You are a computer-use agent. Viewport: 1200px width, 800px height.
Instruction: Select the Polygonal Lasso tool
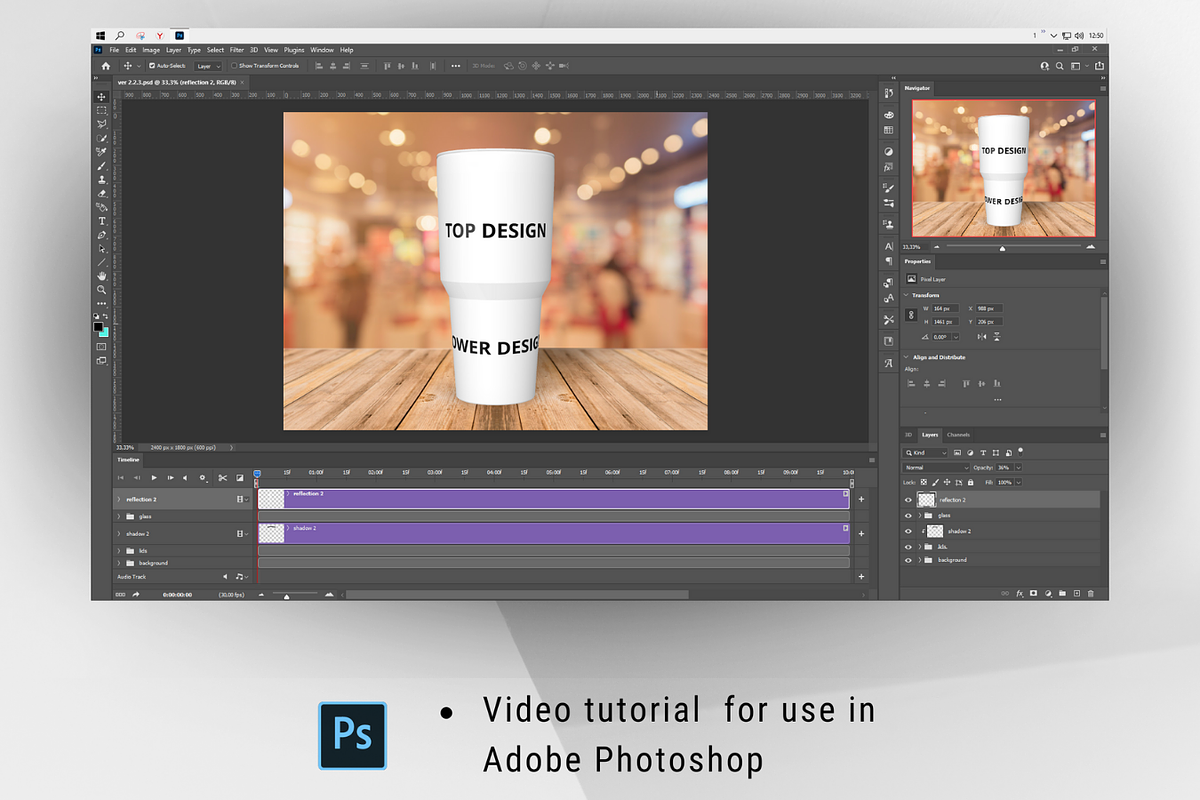[x=102, y=125]
